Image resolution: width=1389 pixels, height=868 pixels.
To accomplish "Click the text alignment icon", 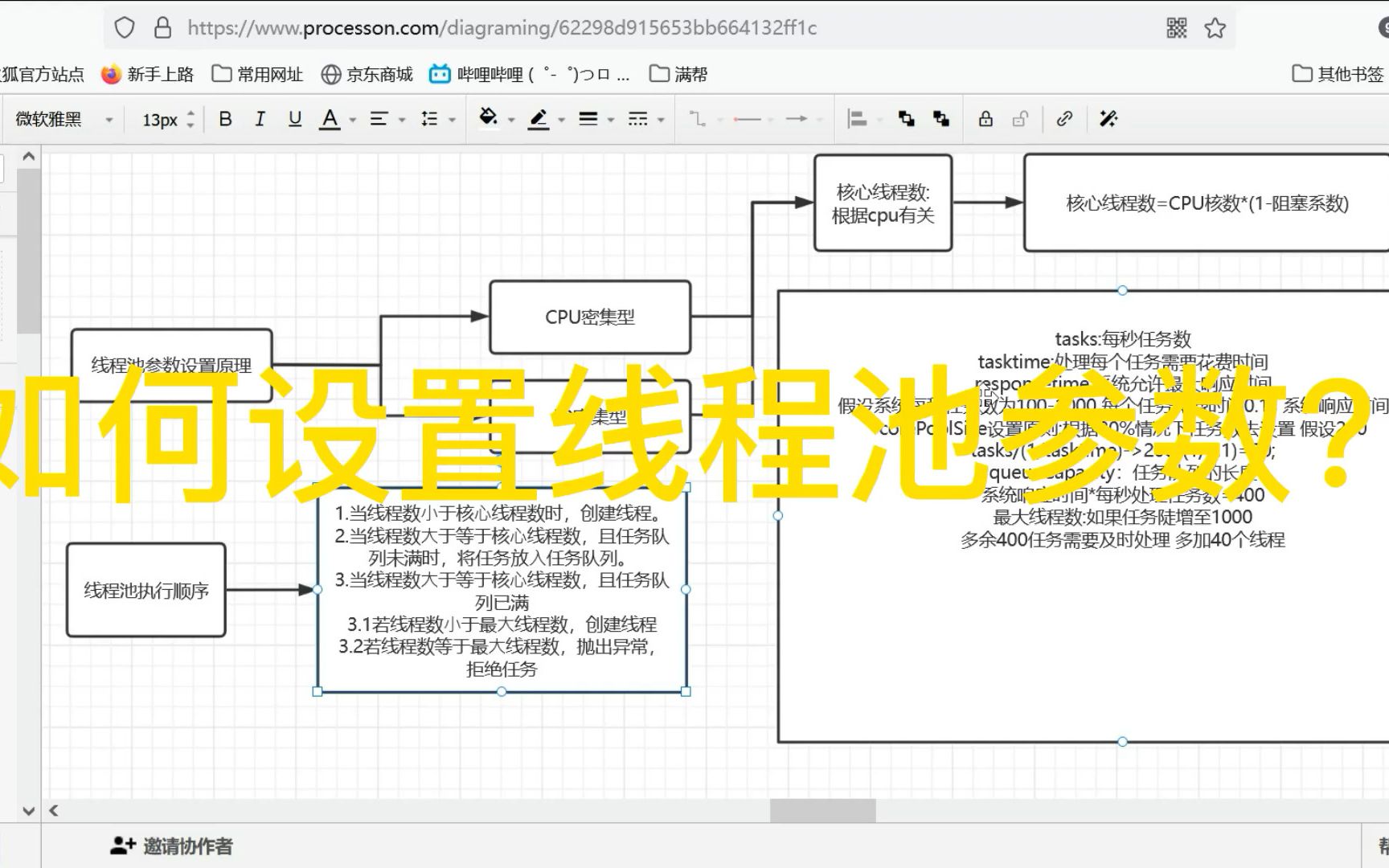I will coord(379,119).
